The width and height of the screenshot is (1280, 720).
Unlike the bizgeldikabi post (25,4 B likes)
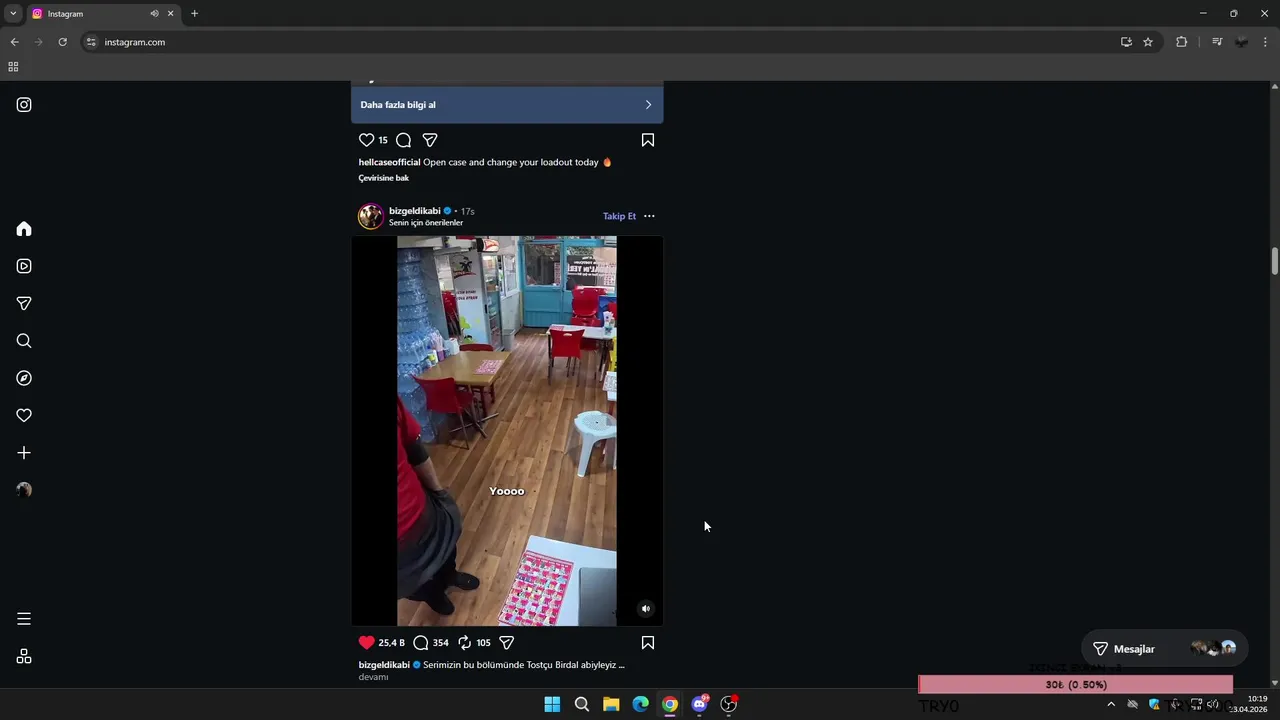tap(366, 643)
